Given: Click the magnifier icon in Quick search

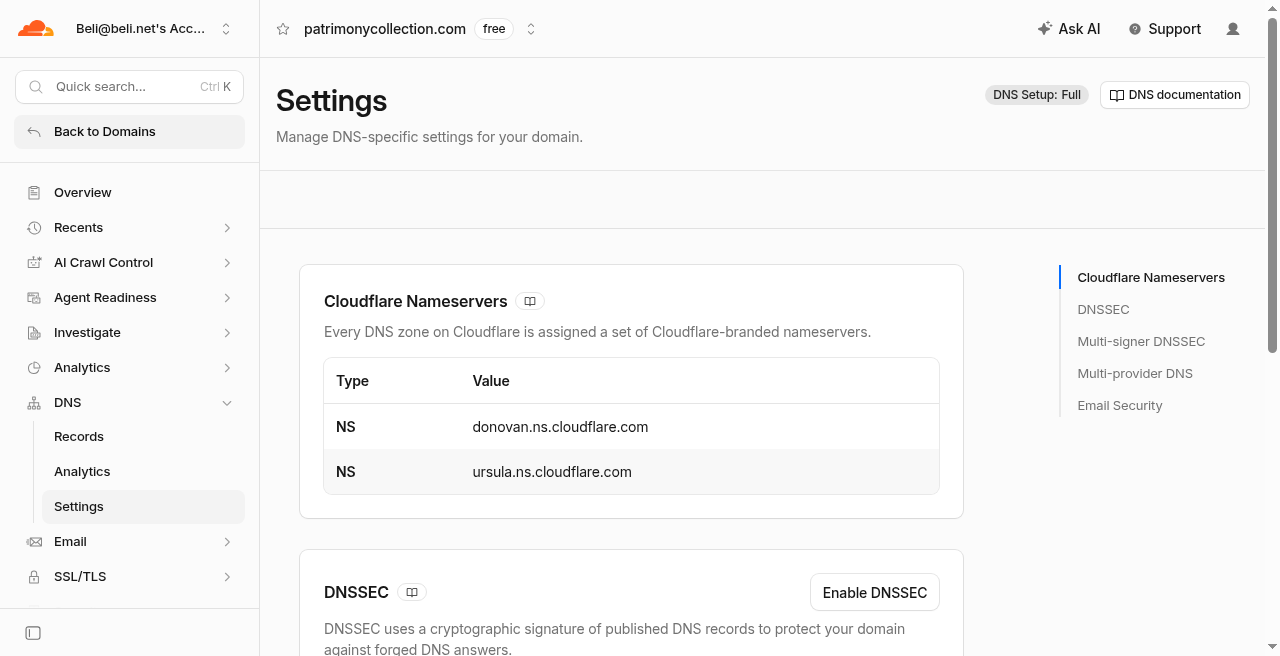Looking at the screenshot, I should click(x=36, y=87).
